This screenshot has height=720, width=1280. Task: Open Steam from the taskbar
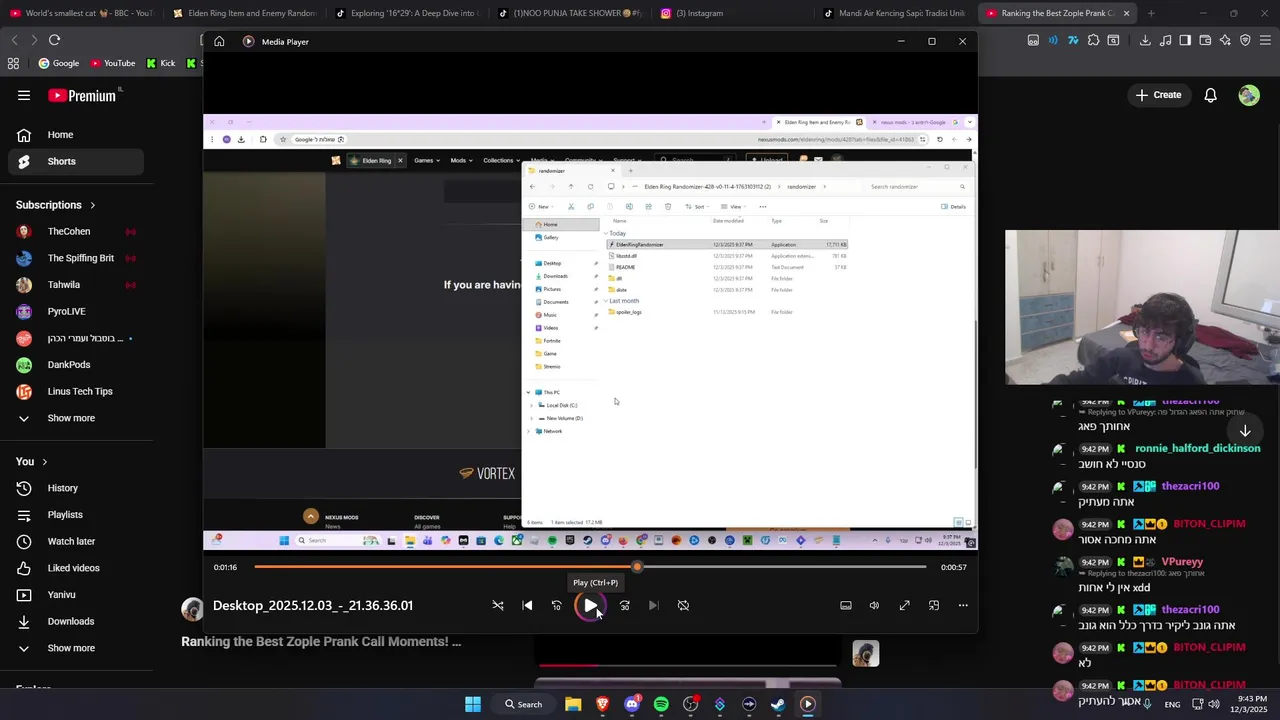[x=778, y=704]
